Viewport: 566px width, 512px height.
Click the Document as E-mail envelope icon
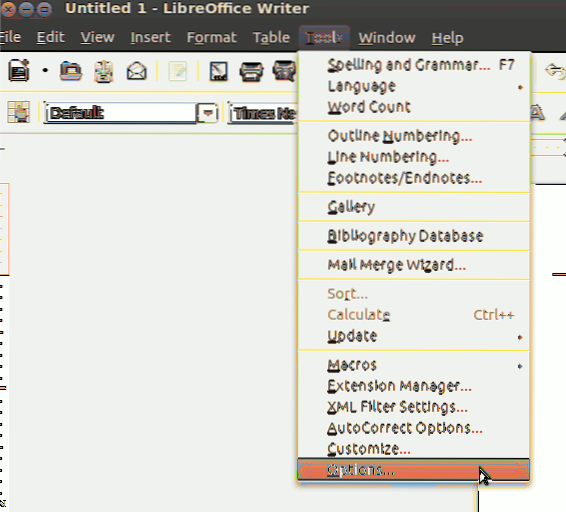pos(136,71)
